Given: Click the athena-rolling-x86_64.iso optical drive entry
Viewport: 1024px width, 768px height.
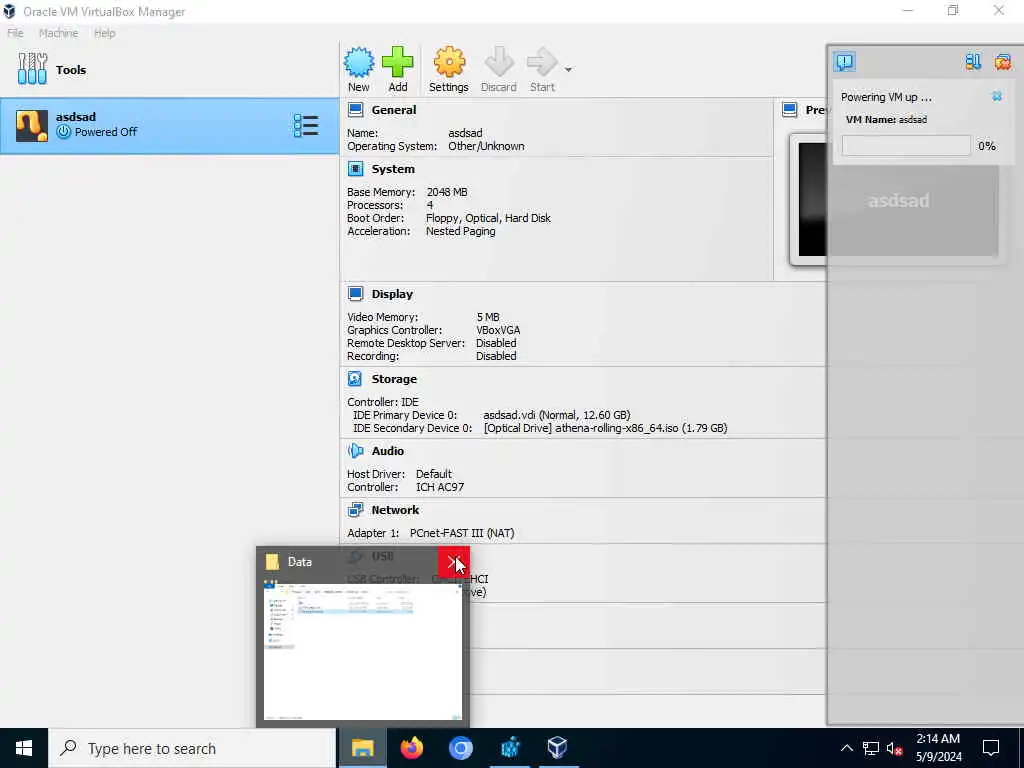Looking at the screenshot, I should [605, 428].
